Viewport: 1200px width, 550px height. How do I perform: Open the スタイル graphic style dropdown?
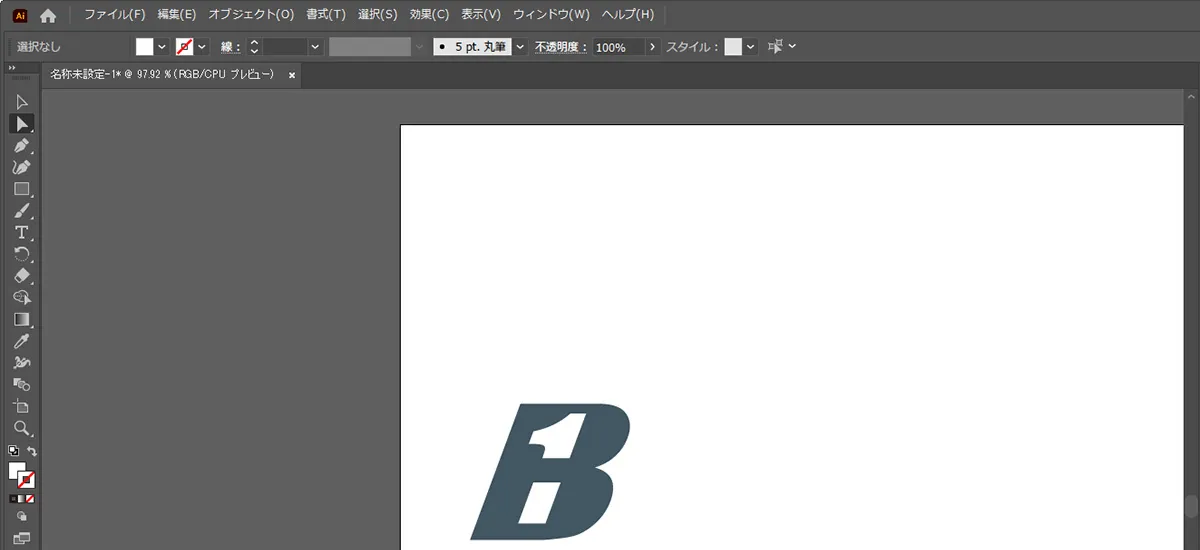pos(750,47)
